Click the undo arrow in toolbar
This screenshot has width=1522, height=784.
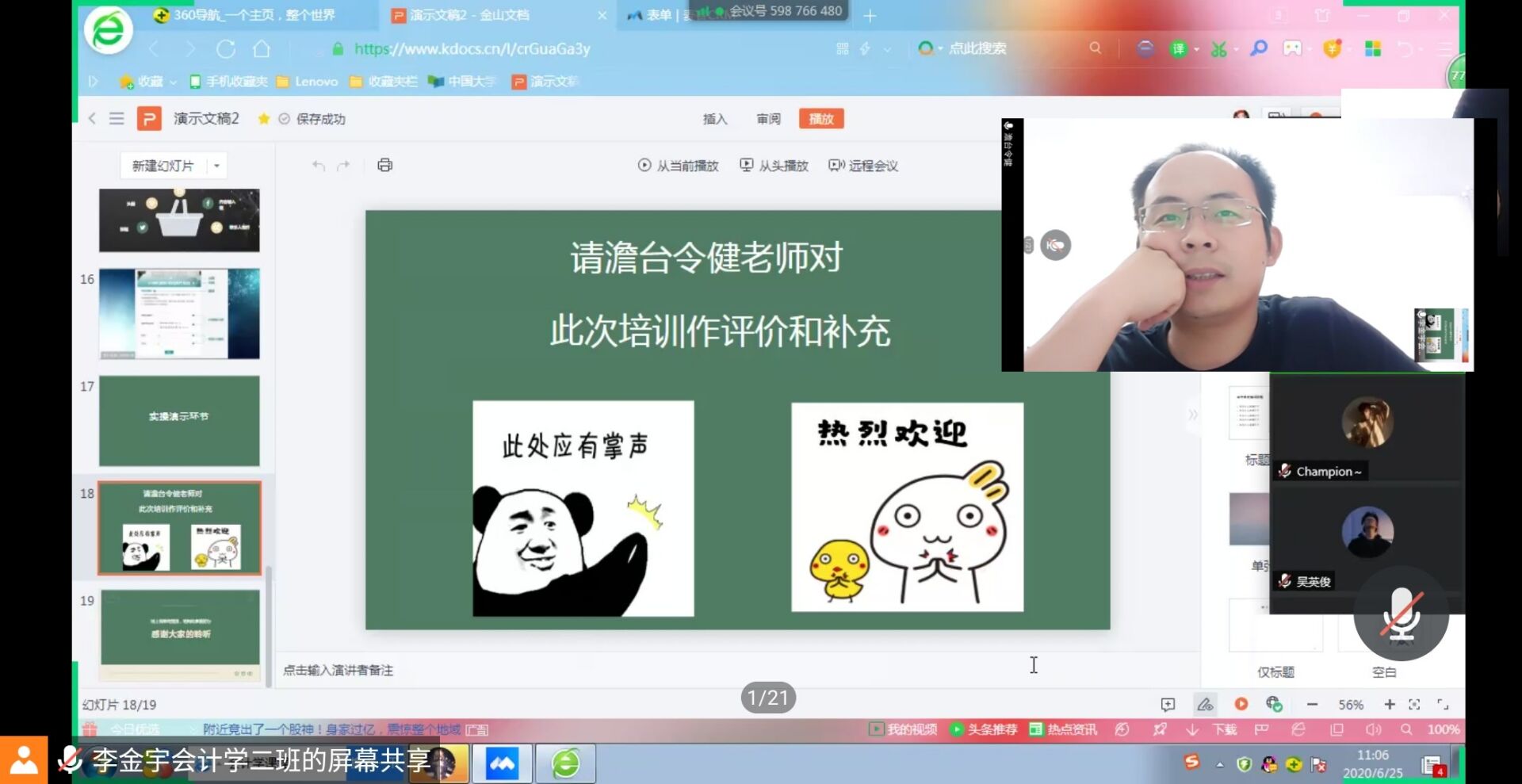pos(319,166)
